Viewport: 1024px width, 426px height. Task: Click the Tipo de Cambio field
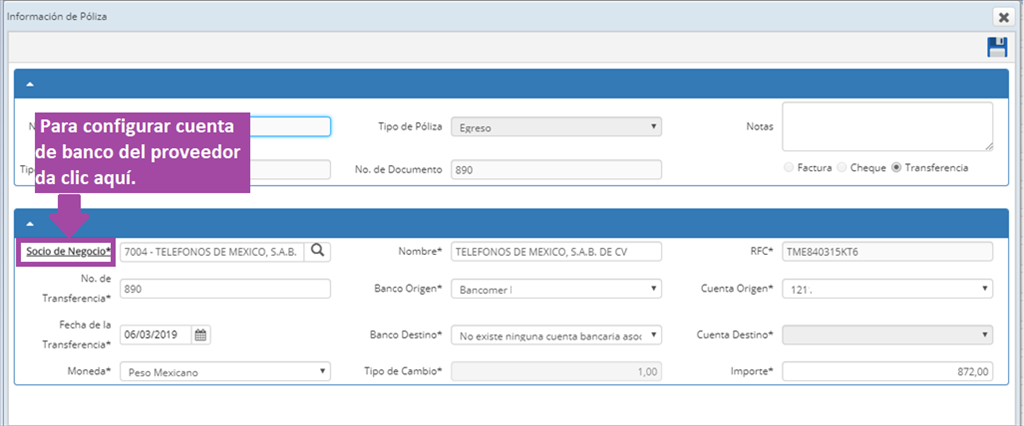556,372
